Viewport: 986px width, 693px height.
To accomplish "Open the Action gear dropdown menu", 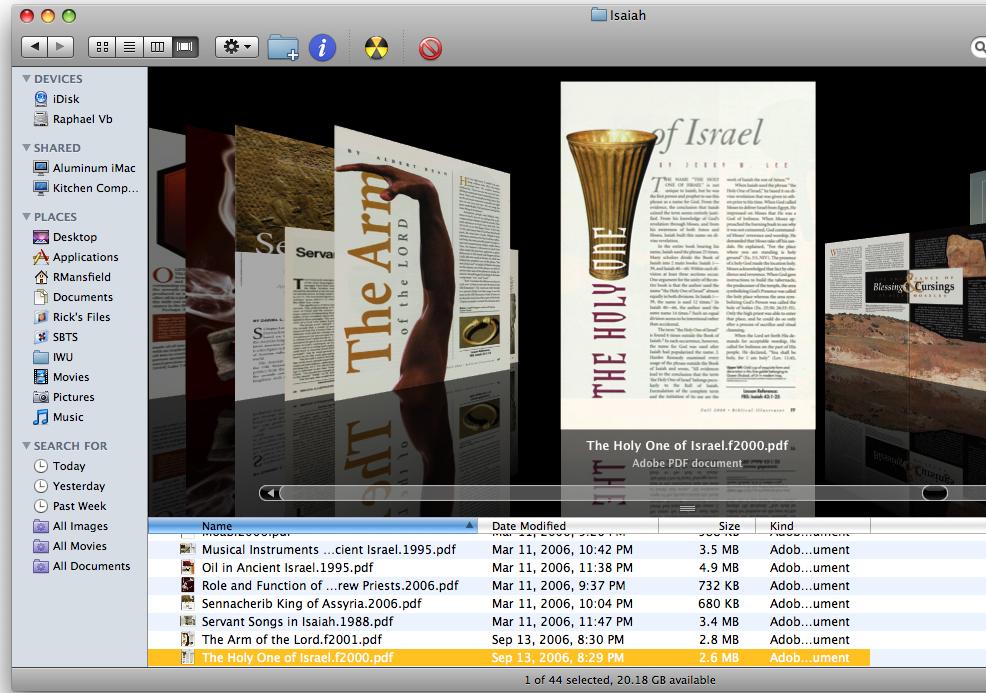I will tap(237, 46).
